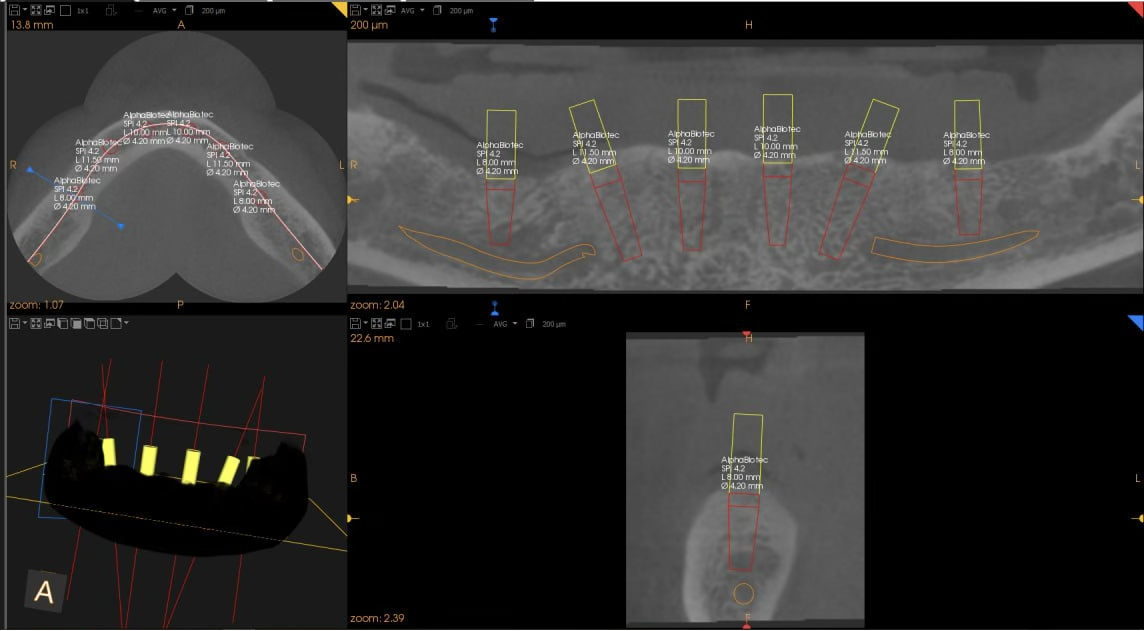Select the first cube orientation icon in 3D toolbar
The width and height of the screenshot is (1144, 631).
point(63,323)
